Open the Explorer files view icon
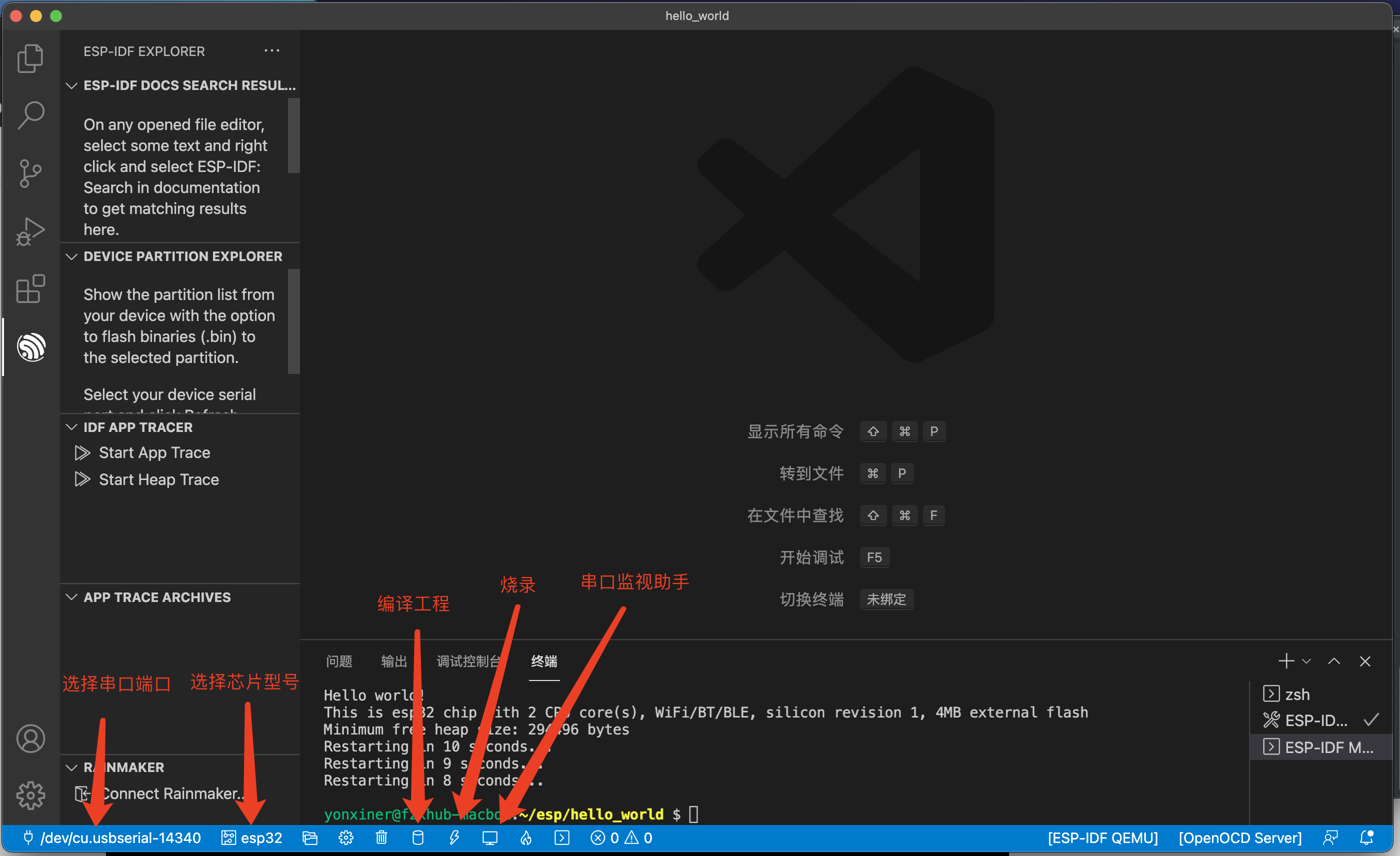 click(30, 58)
